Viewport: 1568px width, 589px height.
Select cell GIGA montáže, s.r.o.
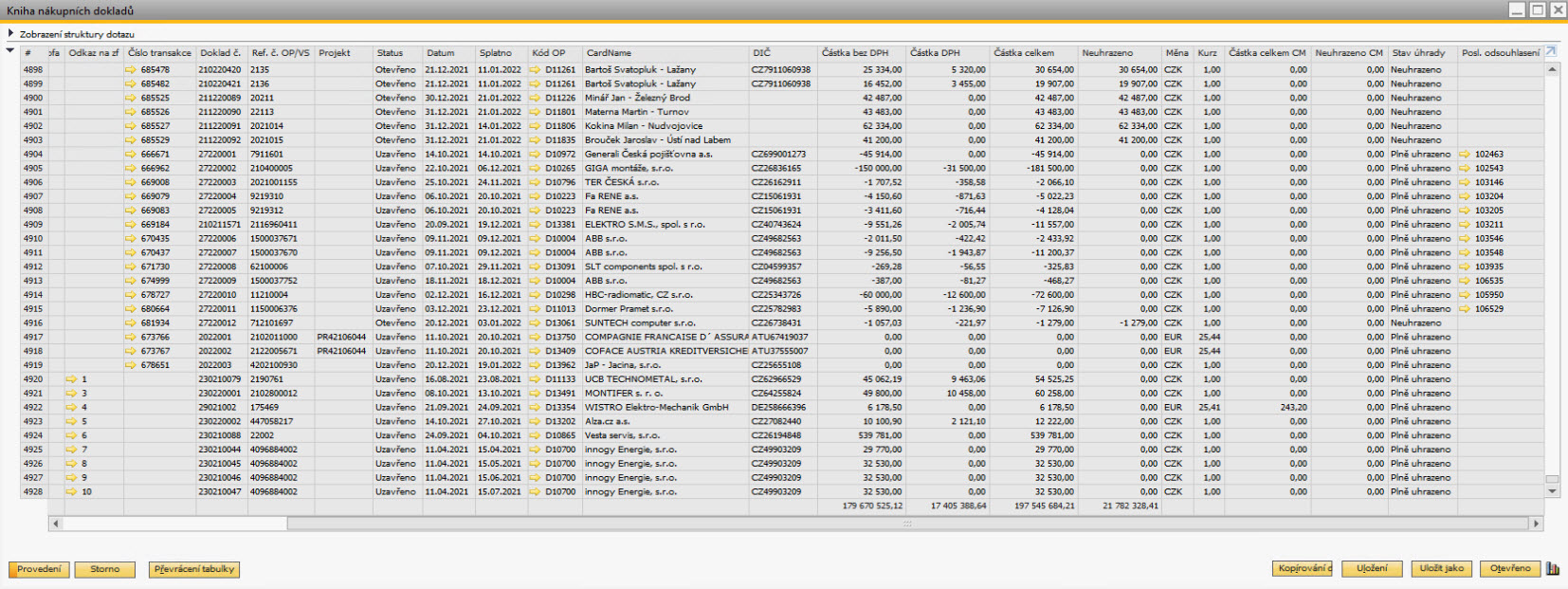pos(665,169)
